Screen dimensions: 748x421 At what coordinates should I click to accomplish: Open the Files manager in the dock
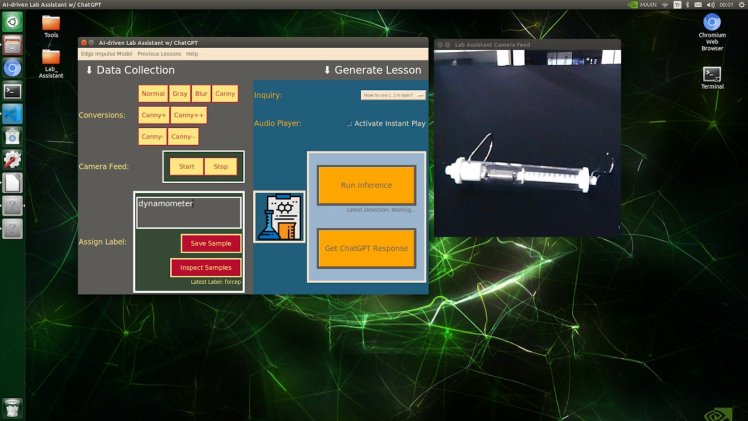12,45
